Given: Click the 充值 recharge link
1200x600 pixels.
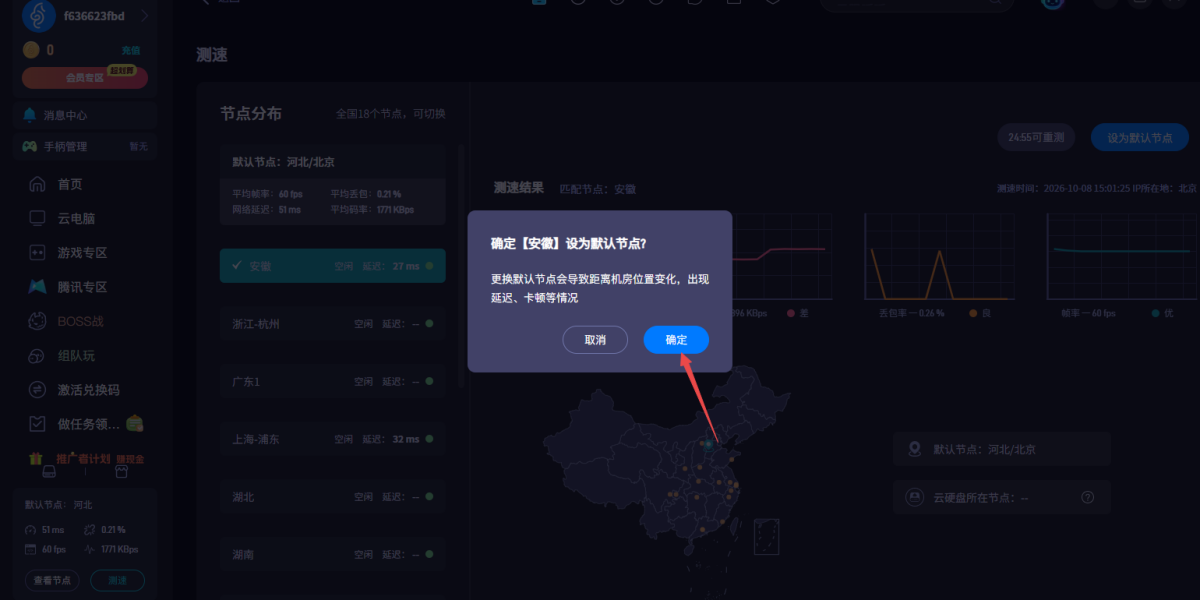Looking at the screenshot, I should [x=131, y=50].
